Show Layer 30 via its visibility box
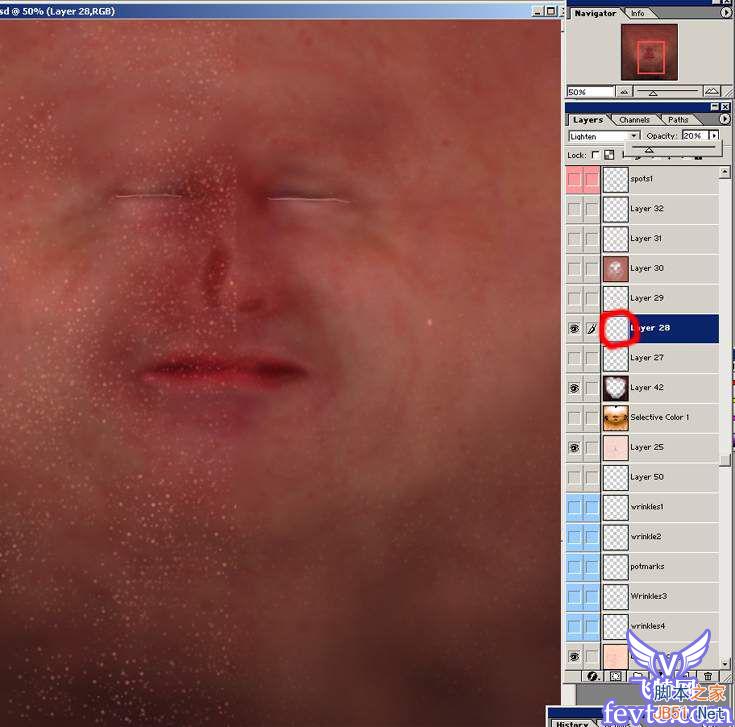 click(574, 269)
